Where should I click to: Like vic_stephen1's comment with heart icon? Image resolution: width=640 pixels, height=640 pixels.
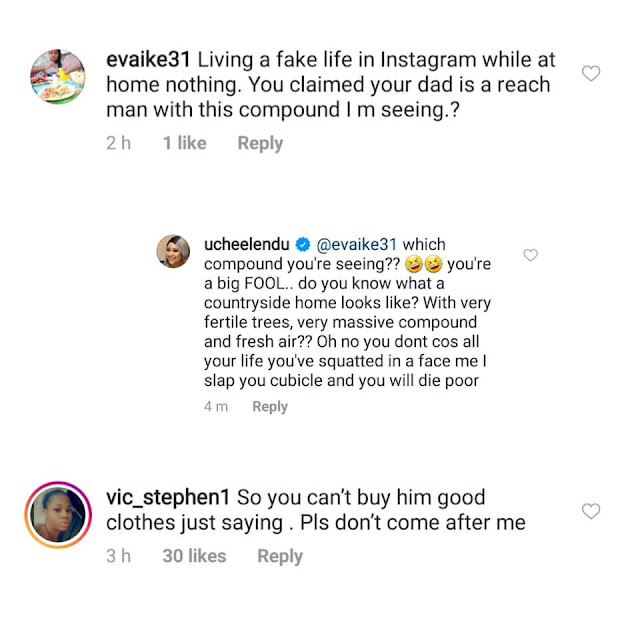pos(591,511)
